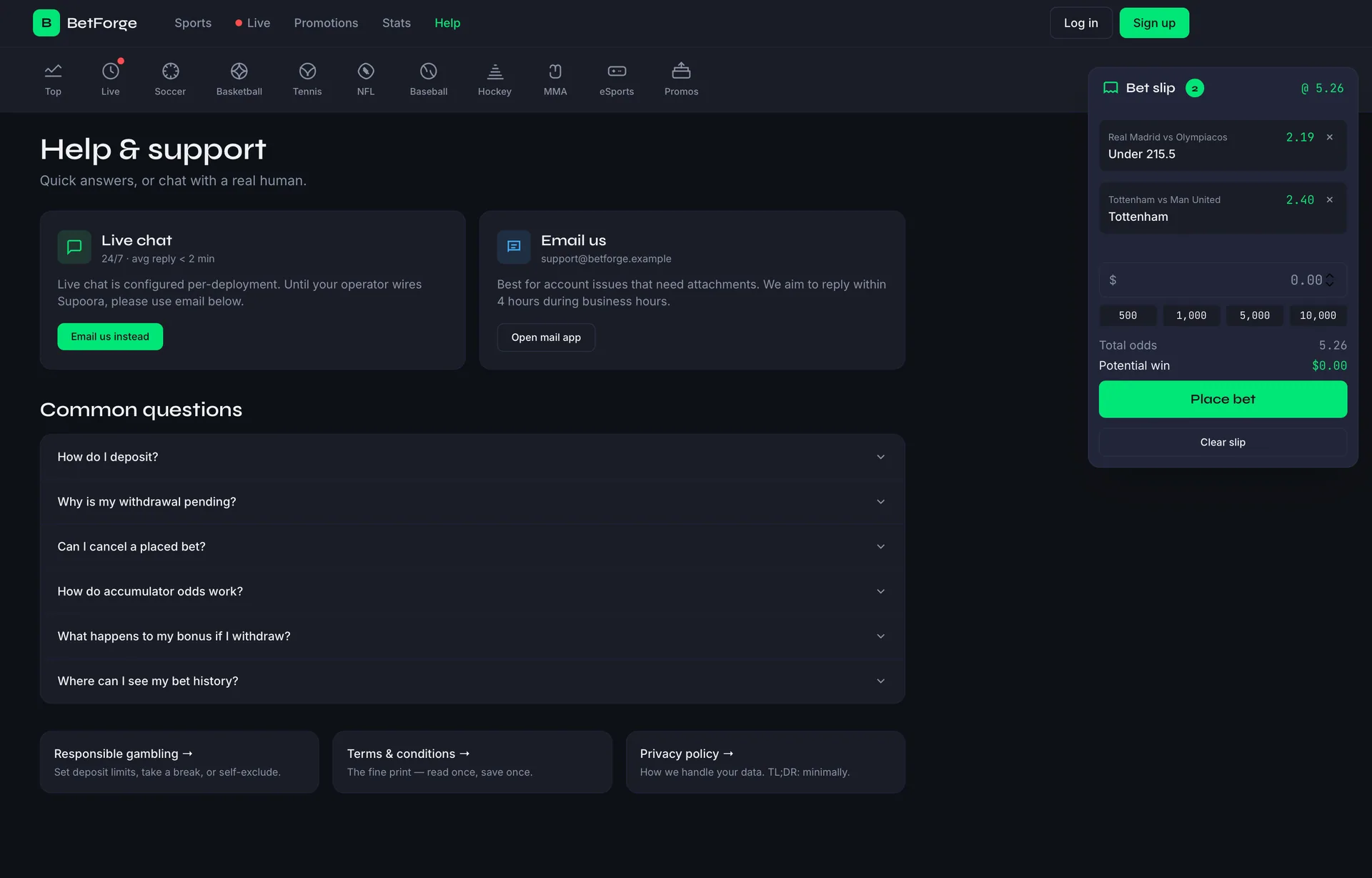Focus the stake amount input field
This screenshot has width=1372, height=878.
pos(1223,280)
